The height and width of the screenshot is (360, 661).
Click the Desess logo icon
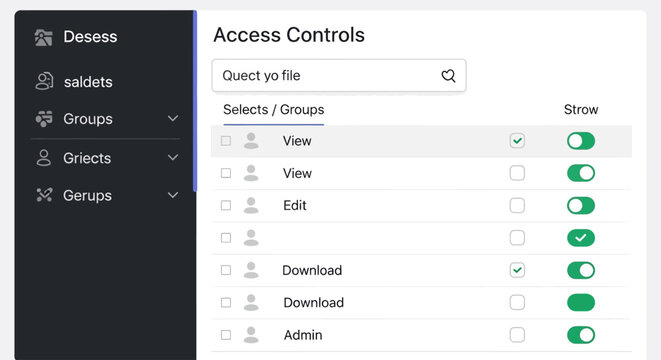point(43,37)
